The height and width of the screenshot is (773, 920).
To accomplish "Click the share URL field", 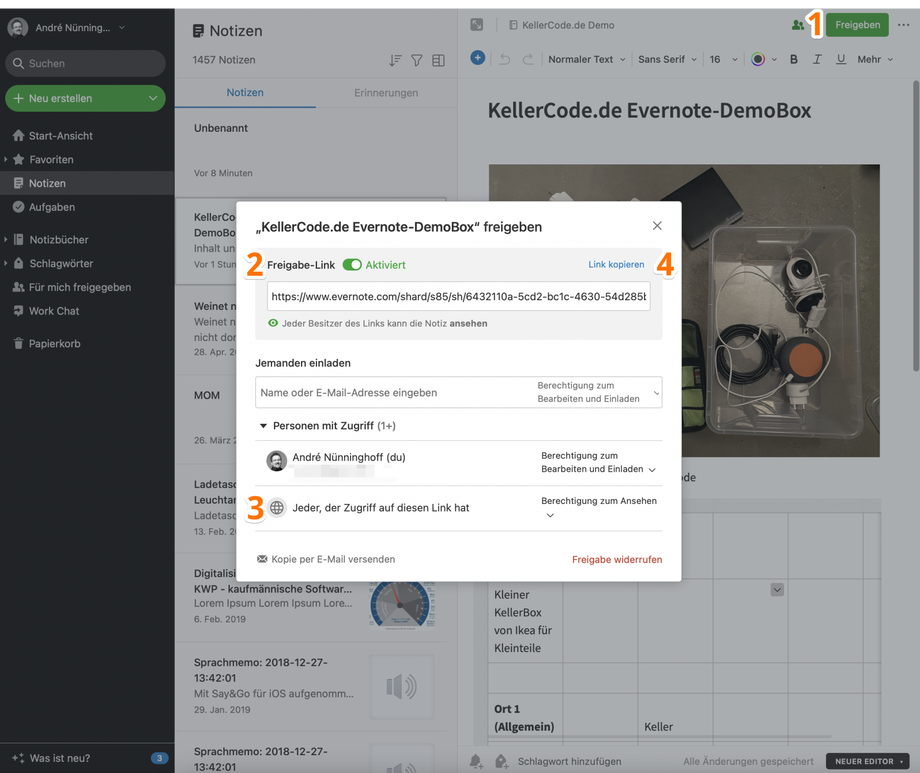I will 458,296.
